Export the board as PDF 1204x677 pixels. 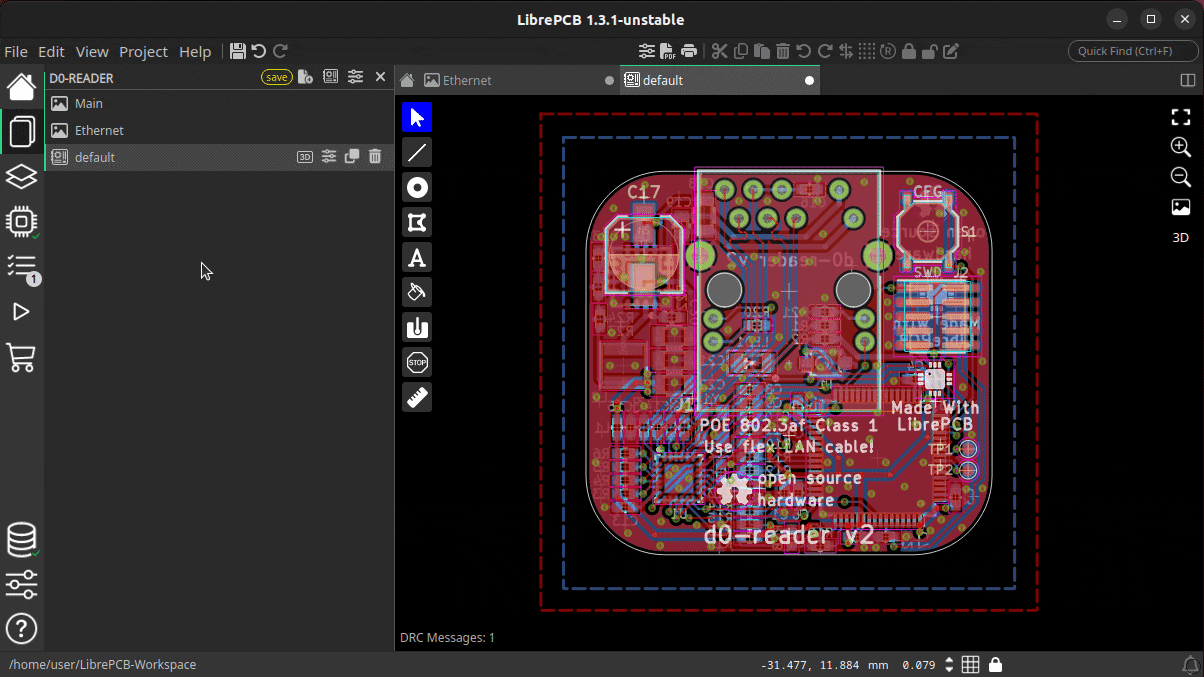(668, 51)
